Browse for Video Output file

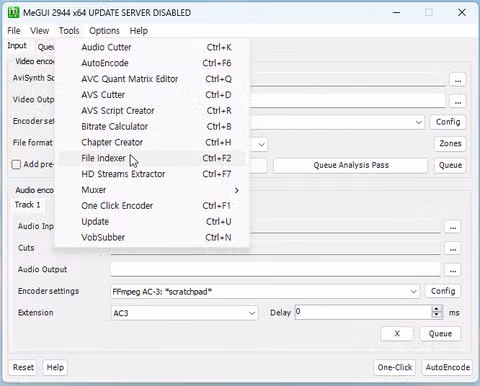pyautogui.click(x=457, y=102)
